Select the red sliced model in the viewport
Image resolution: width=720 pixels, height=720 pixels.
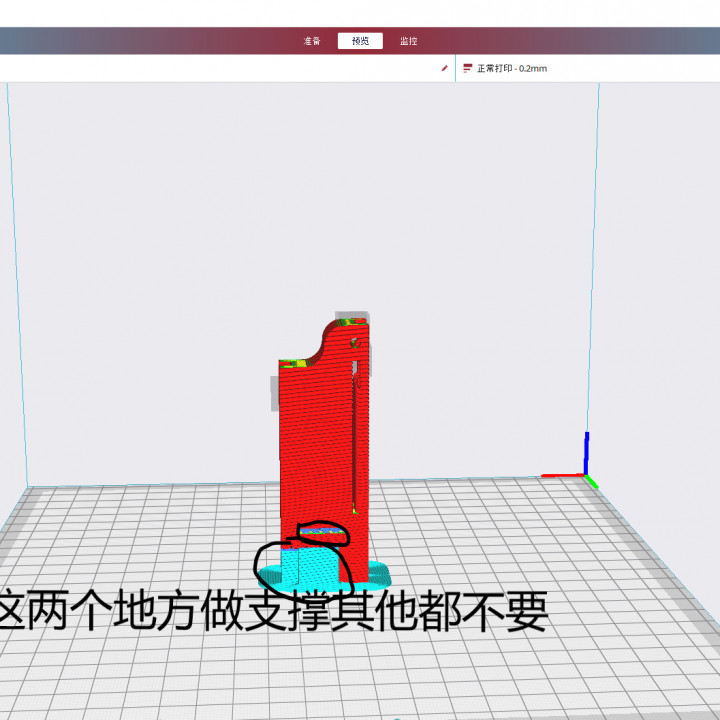tap(324, 450)
